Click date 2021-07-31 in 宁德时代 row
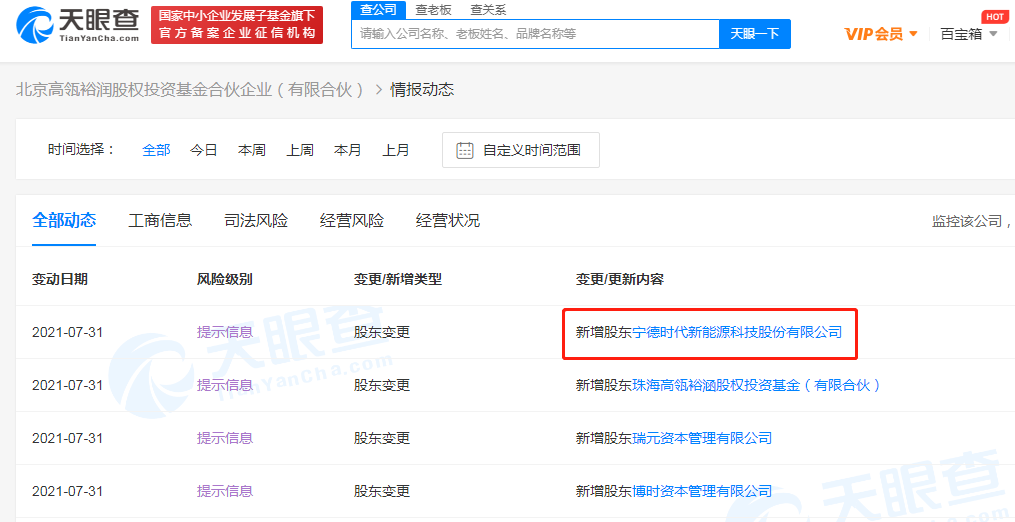 [67, 332]
